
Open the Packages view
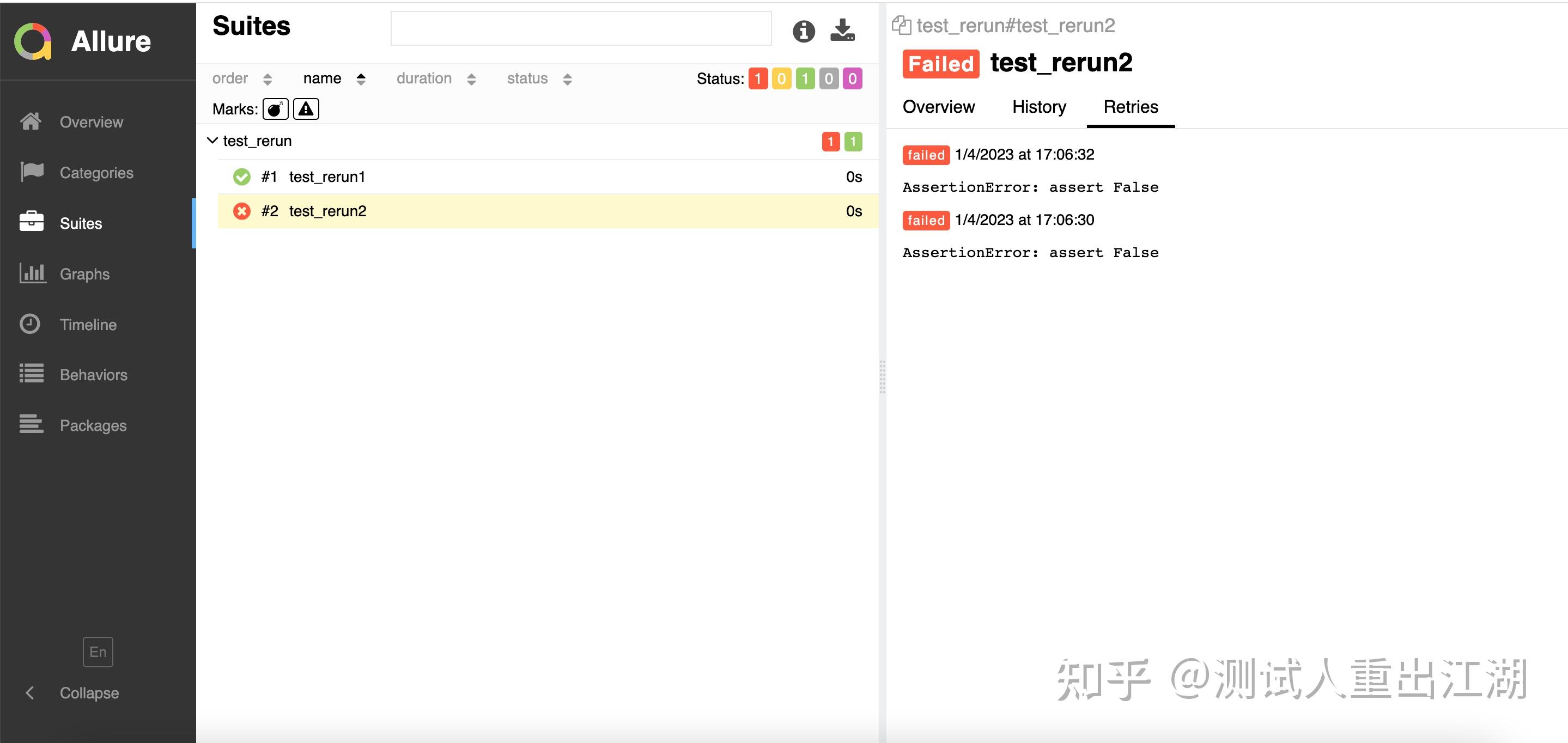93,425
